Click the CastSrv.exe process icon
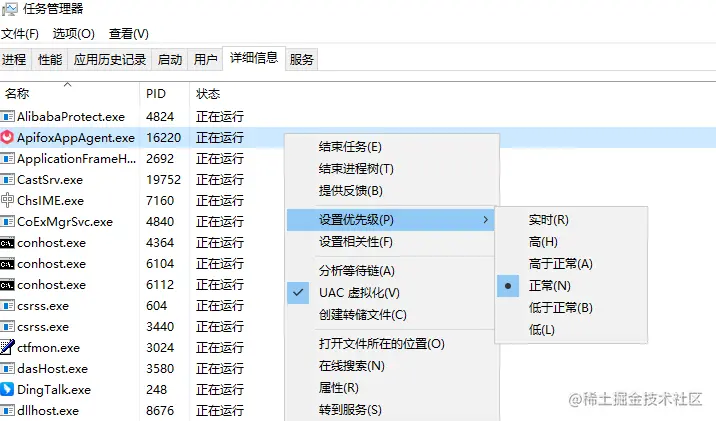Viewport: 716px width, 421px height. [7, 180]
